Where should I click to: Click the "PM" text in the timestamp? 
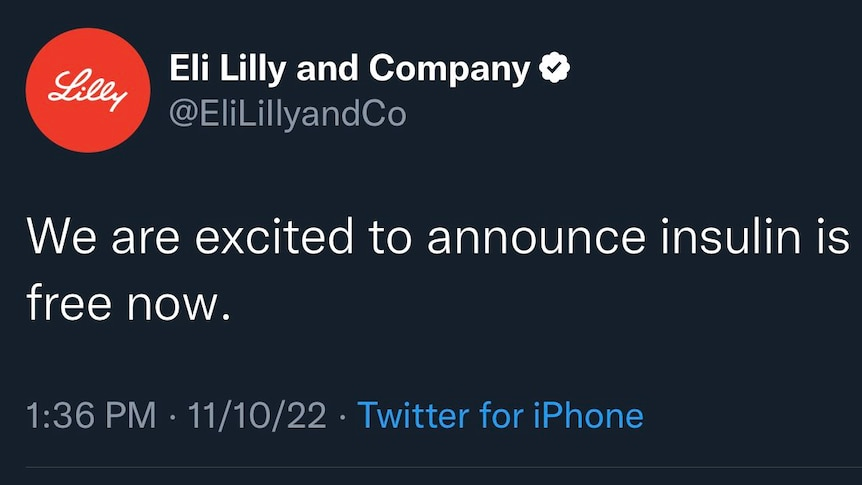130,415
